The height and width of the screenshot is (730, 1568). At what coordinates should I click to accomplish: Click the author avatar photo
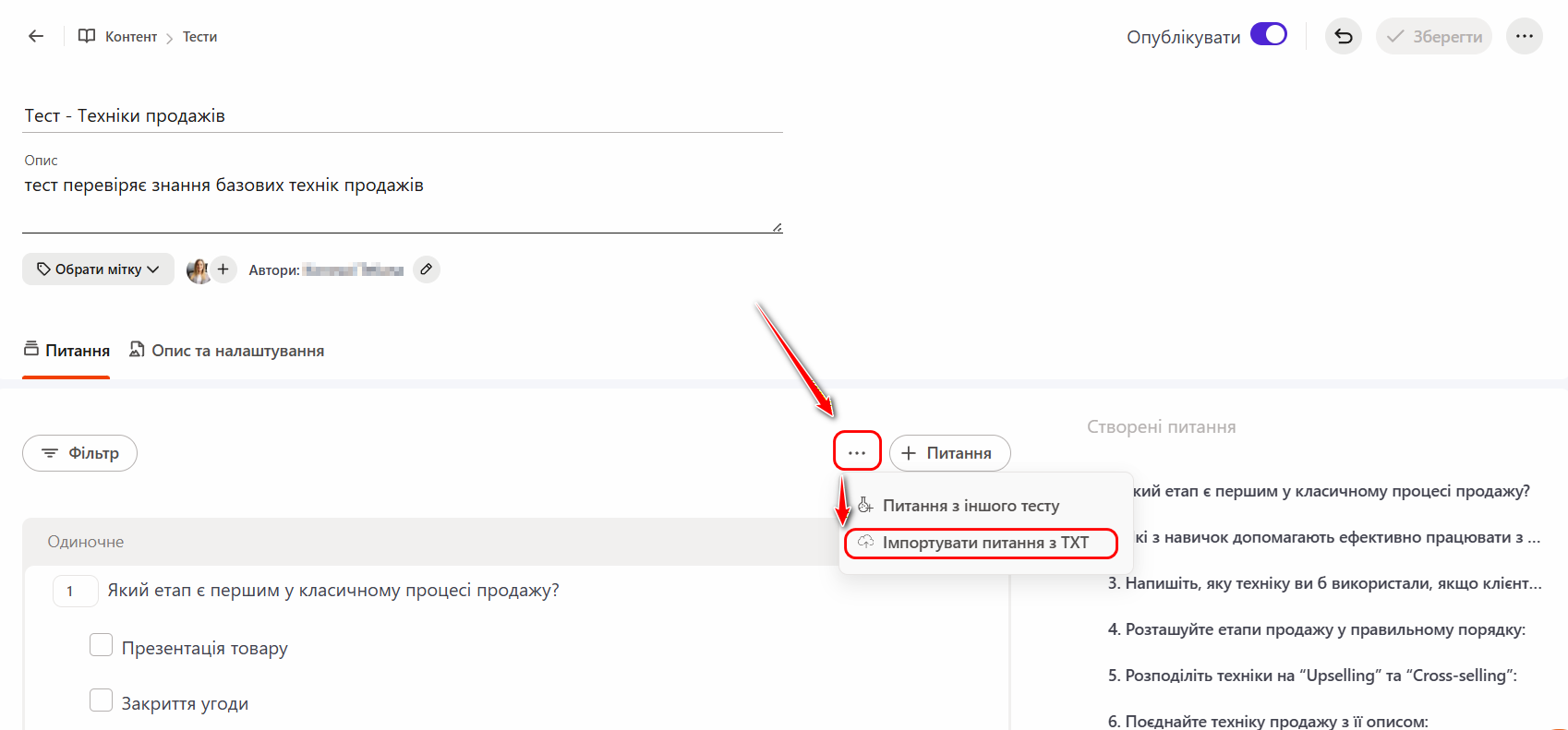(x=198, y=270)
